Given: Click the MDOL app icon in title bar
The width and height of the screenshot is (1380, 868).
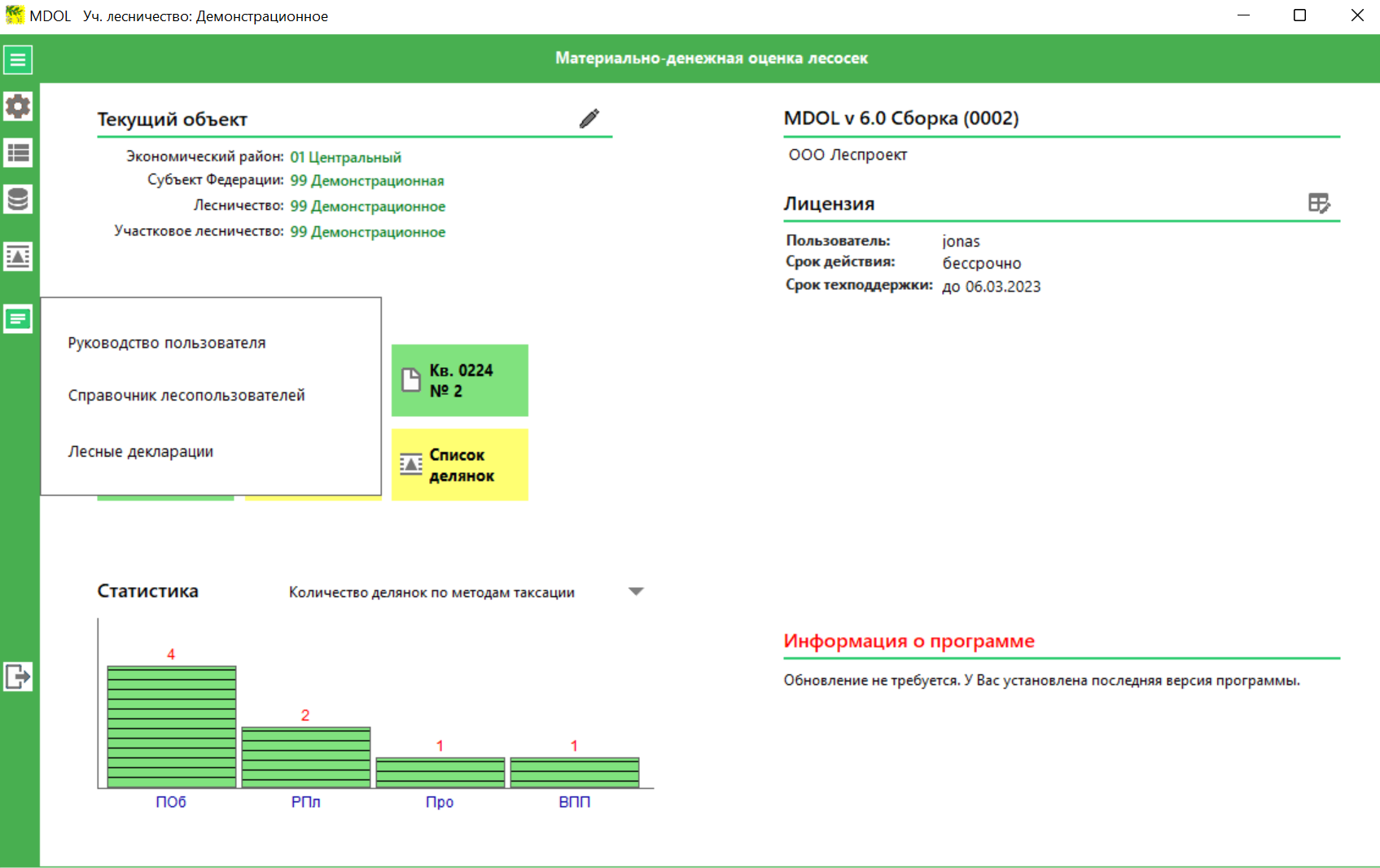Looking at the screenshot, I should coord(15,15).
